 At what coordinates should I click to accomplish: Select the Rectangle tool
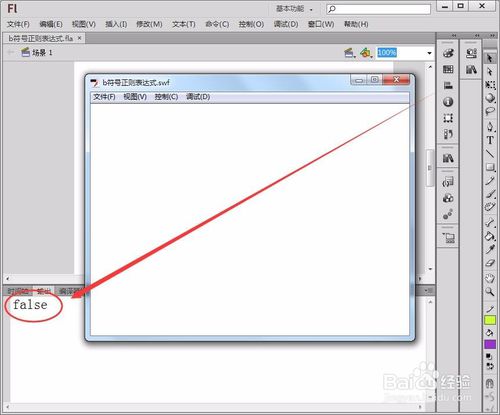(x=490, y=167)
